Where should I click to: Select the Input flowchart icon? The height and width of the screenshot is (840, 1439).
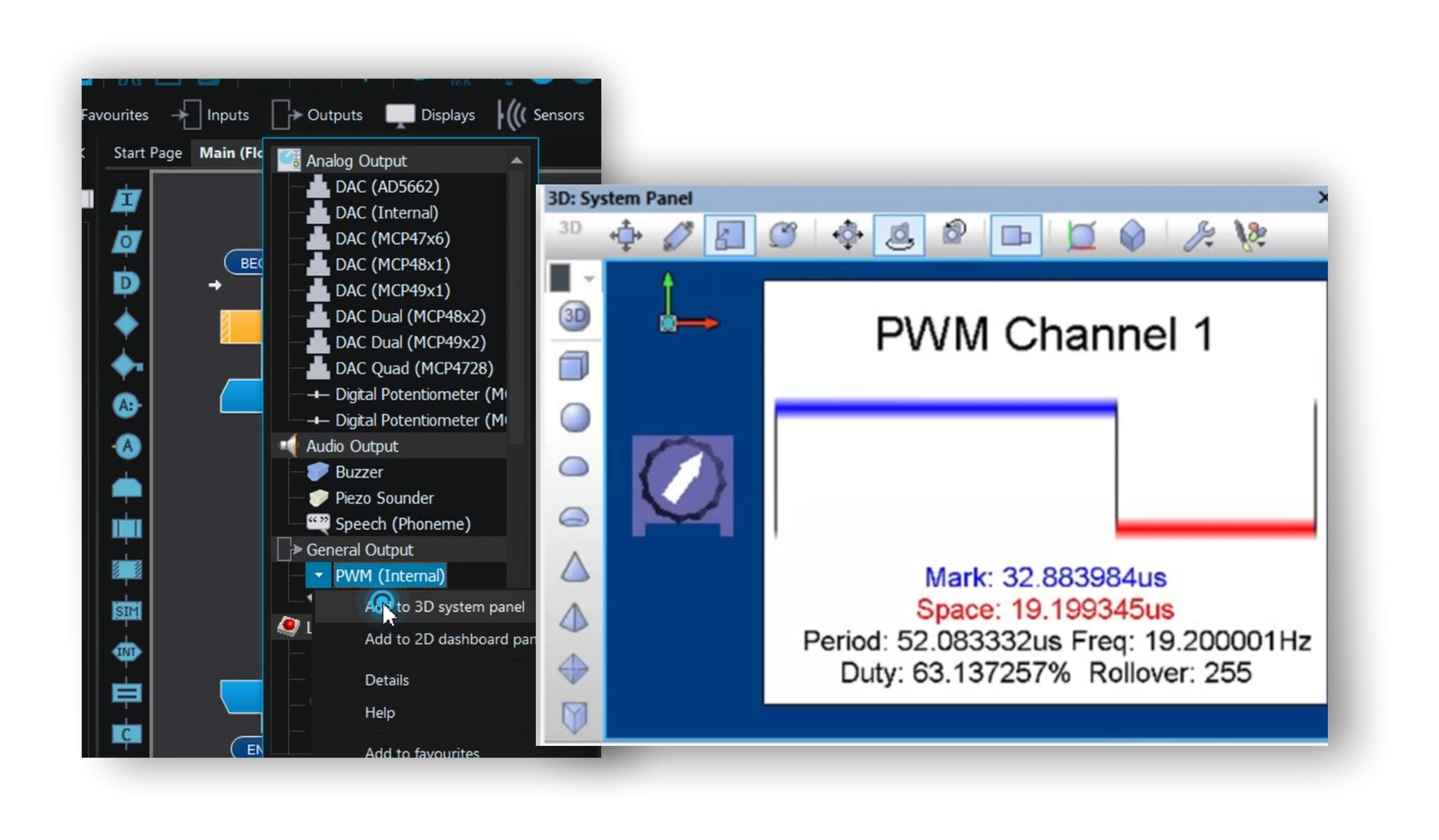pyautogui.click(x=126, y=201)
